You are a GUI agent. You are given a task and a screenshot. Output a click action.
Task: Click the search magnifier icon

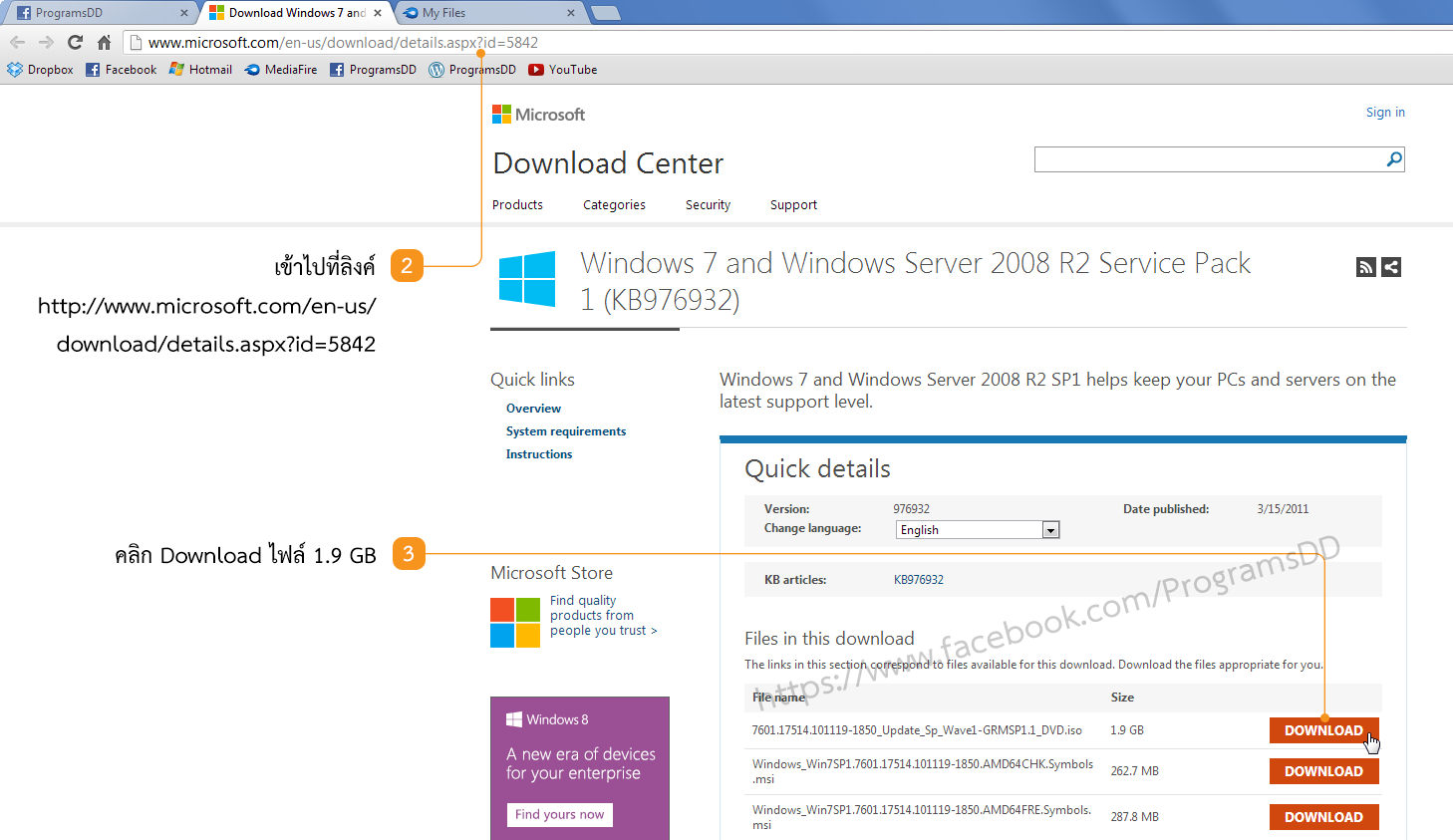(1393, 159)
